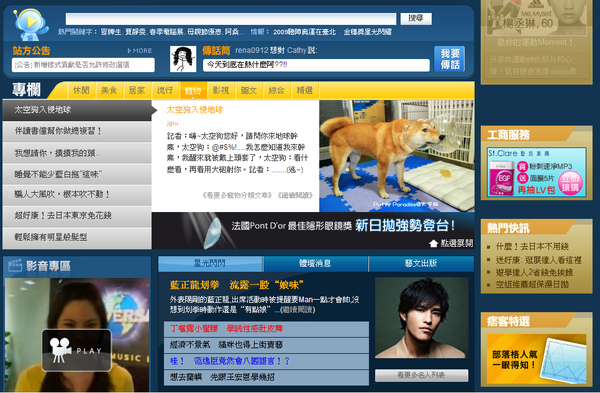This screenshot has height=393, width=600.
Task: Click the blue robot mascot logo
Action: pos(31,24)
